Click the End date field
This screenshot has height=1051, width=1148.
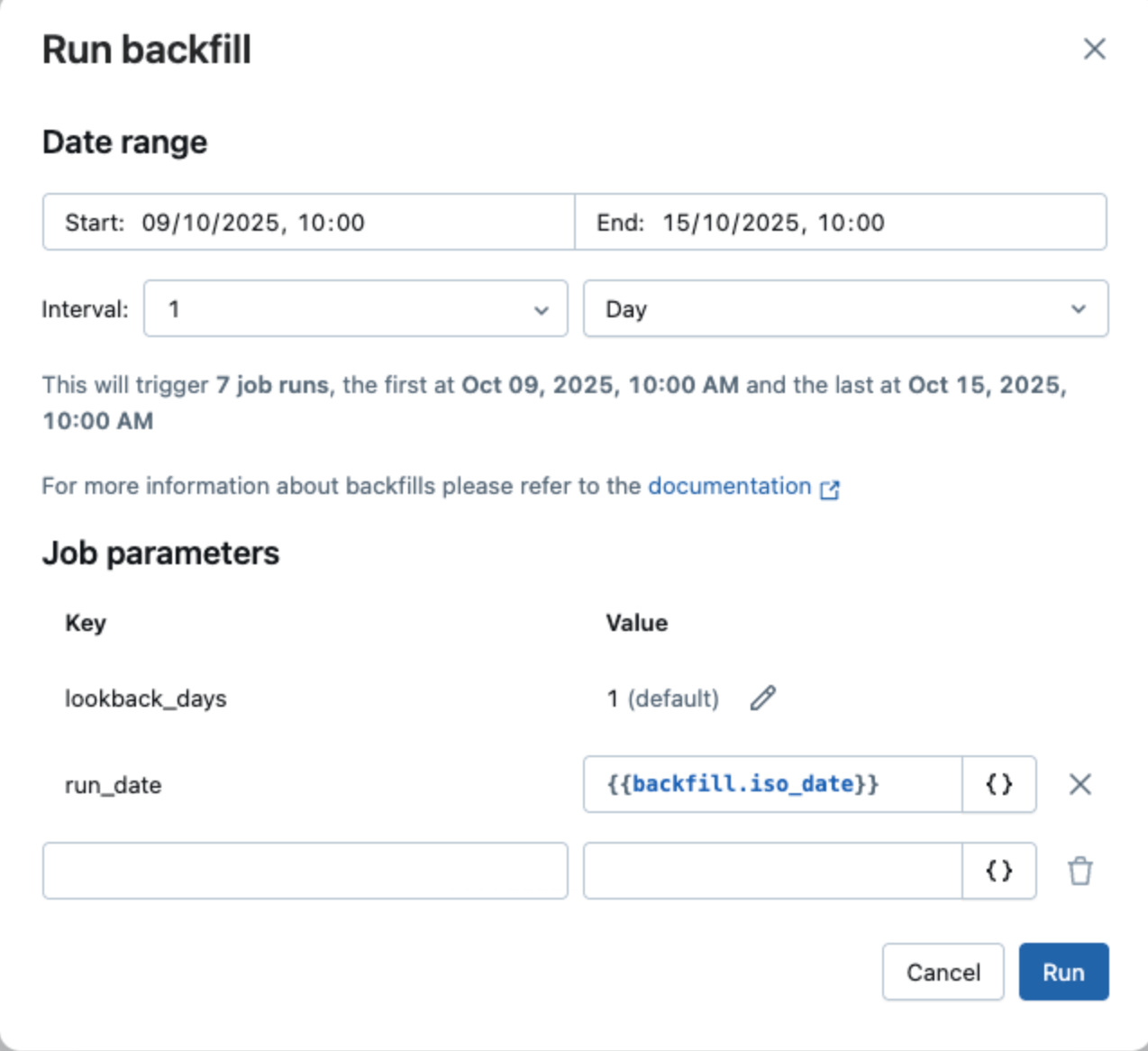[840, 222]
